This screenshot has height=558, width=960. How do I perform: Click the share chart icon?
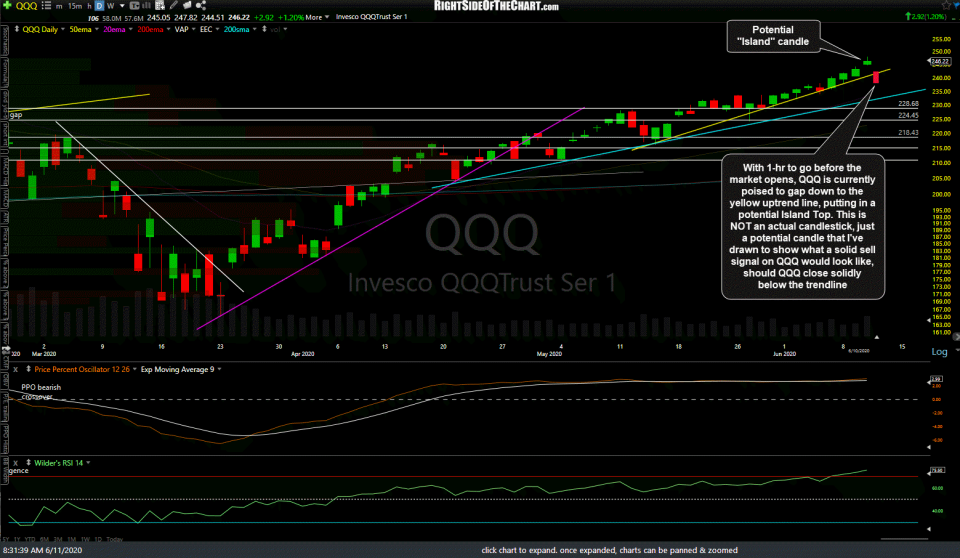(201, 6)
